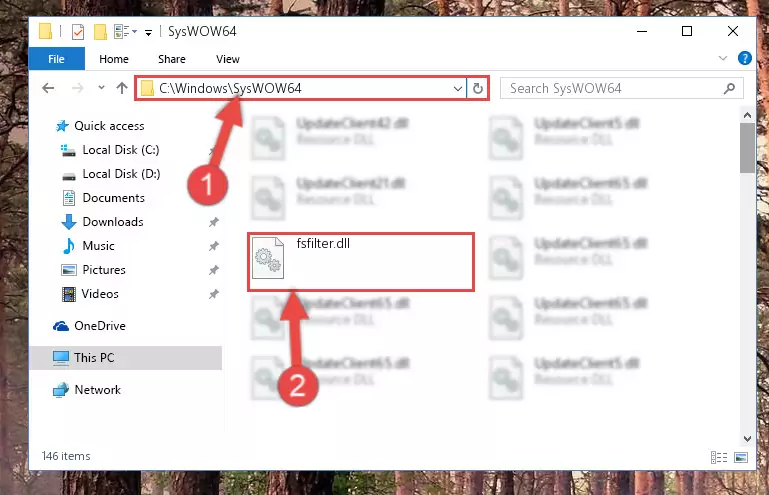Close the SysWOW64 Explorer window
This screenshot has height=495, width=769.
(733, 31)
